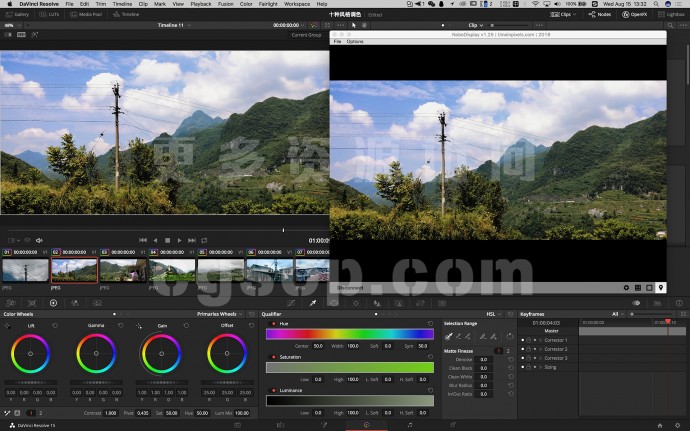Open the Info palette icon

point(679,303)
